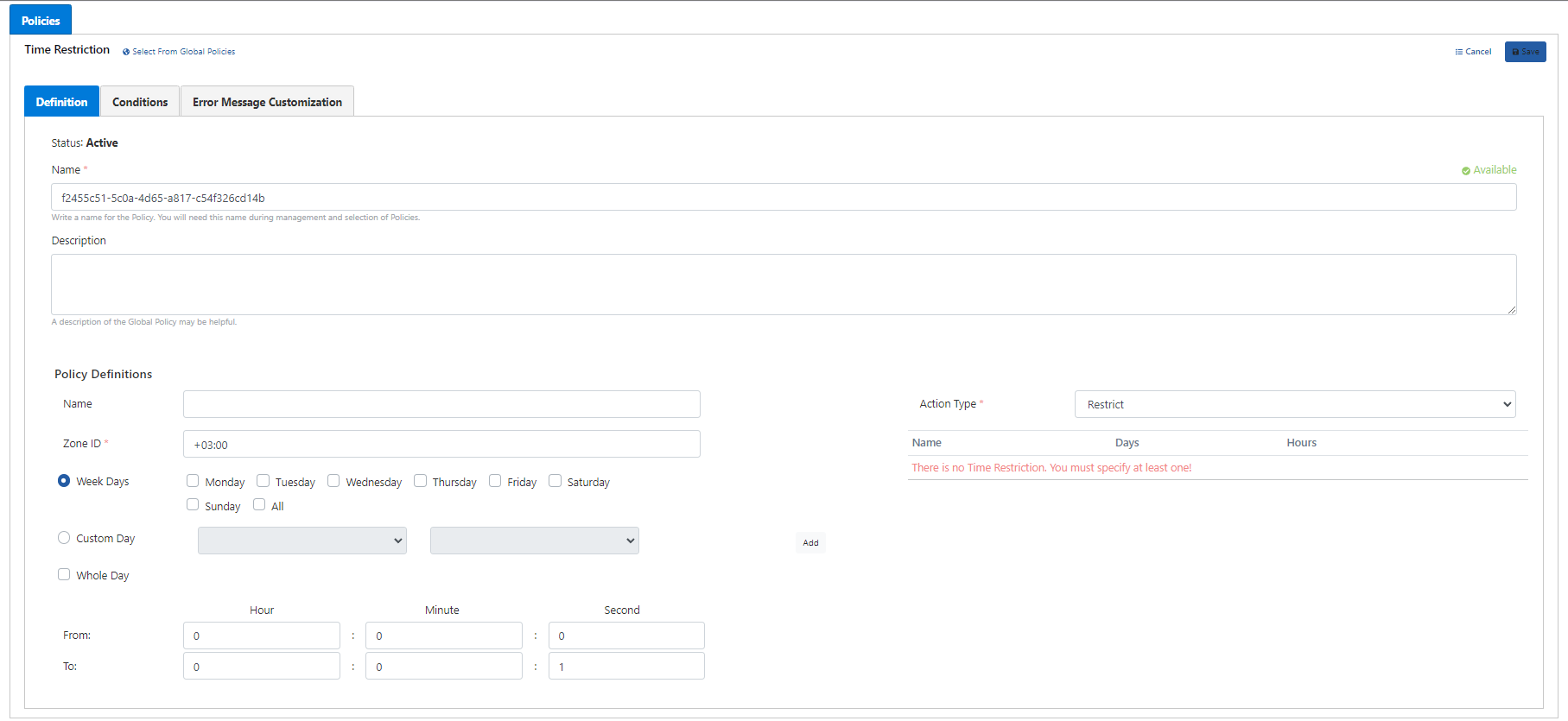Select the Custom Day radio button
The image size is (1568, 721).
tap(64, 538)
